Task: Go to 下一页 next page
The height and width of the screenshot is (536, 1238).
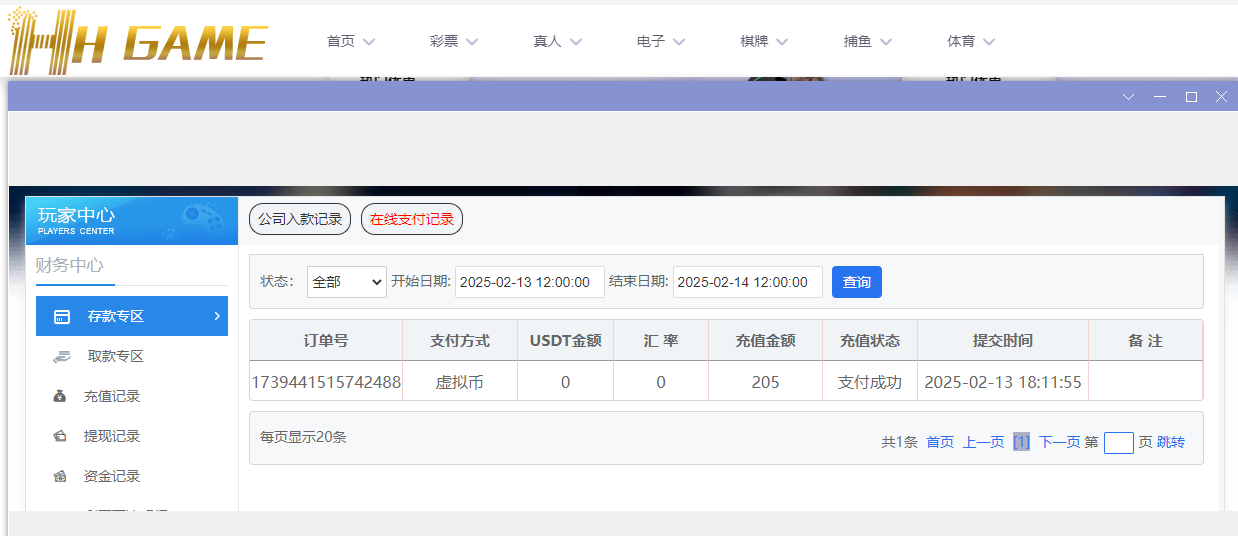Action: [1059, 442]
